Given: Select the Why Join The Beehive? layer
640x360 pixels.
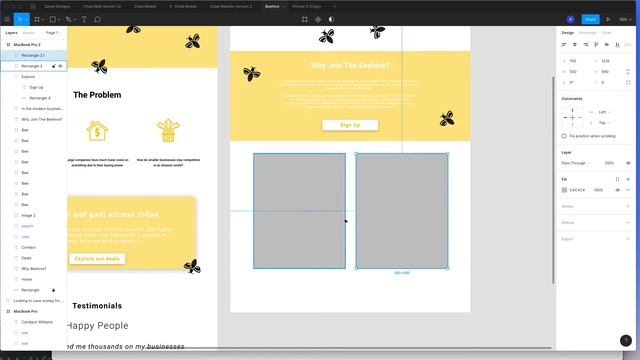Looking at the screenshot, I should (34, 119).
